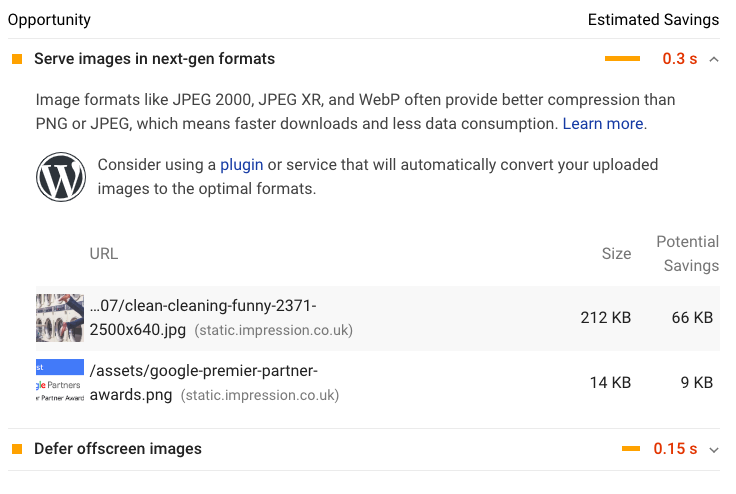736x494 pixels.
Task: Click the orange savings bar for 0.3 s
Action: pyautogui.click(x=622, y=59)
